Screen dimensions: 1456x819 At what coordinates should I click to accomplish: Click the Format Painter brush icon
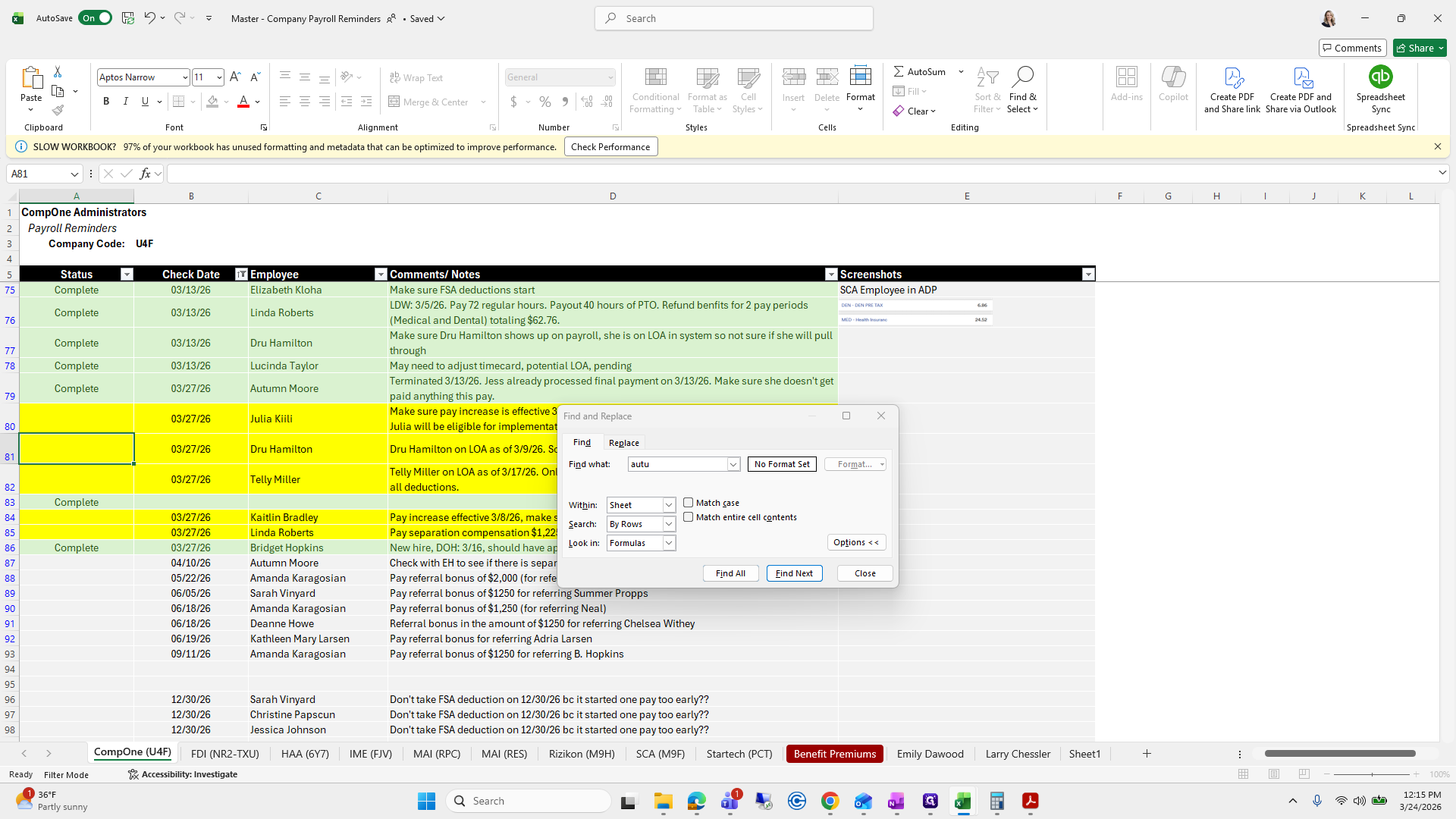click(58, 110)
